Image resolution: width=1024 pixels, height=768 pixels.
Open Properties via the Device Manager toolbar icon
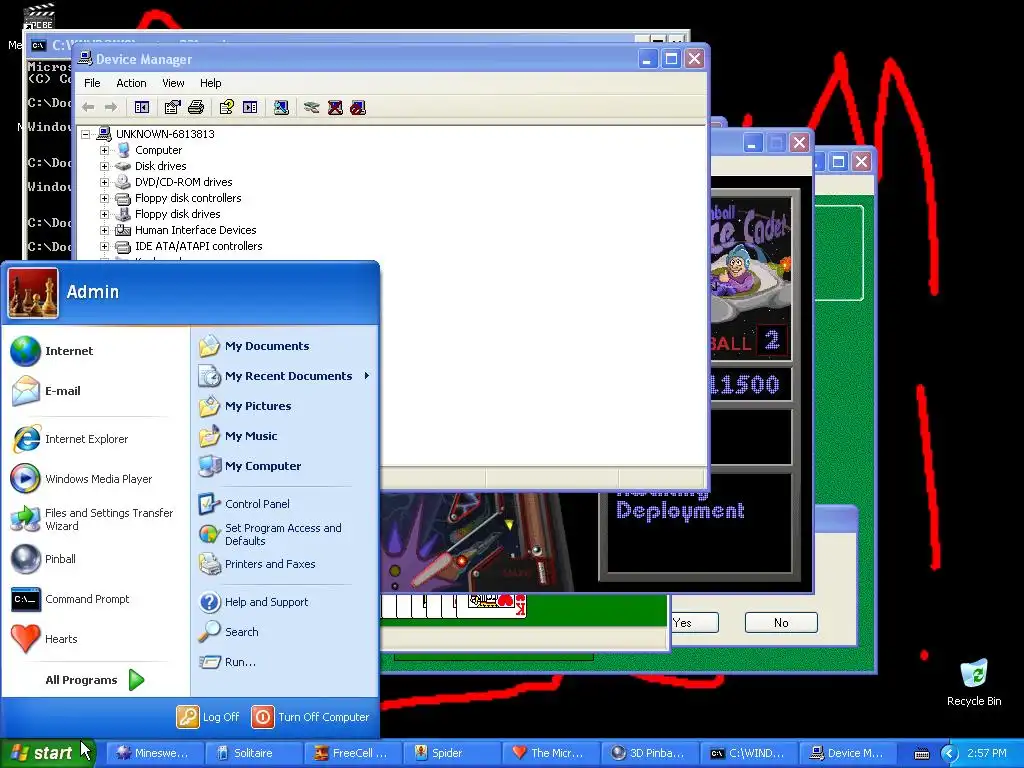172,107
